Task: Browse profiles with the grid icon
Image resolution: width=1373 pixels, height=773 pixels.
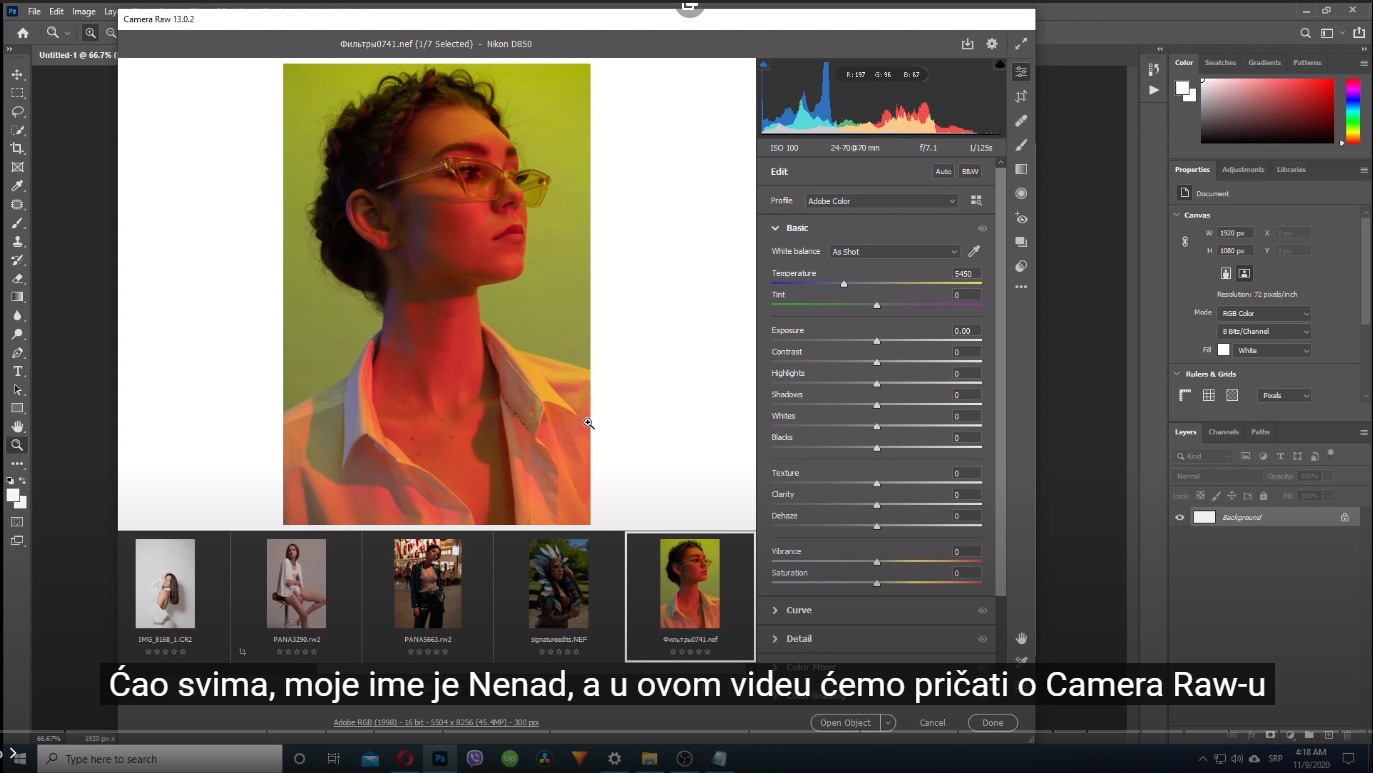Action: 976,201
